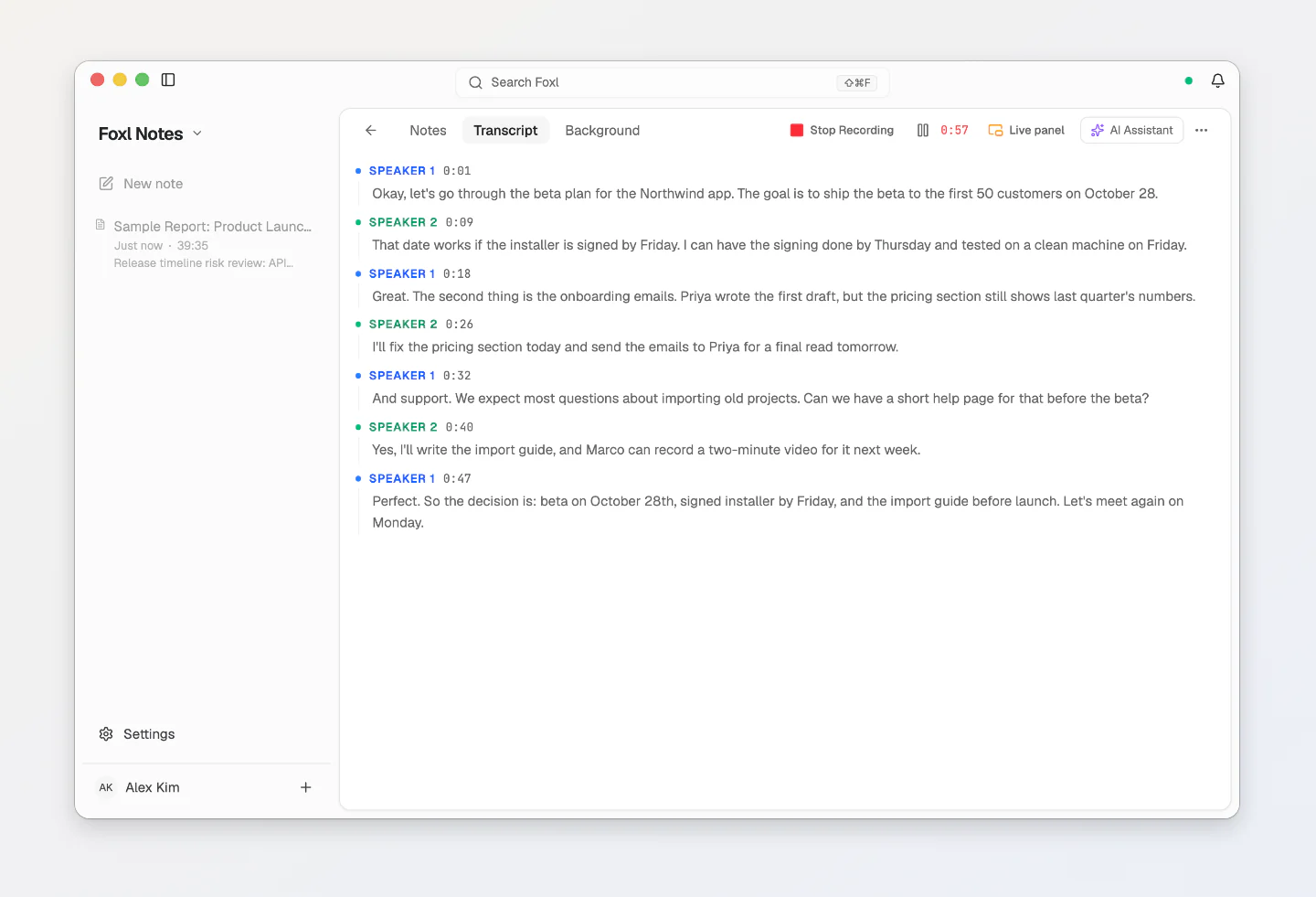Add account with the plus icon
The width and height of the screenshot is (1316, 897).
(306, 787)
